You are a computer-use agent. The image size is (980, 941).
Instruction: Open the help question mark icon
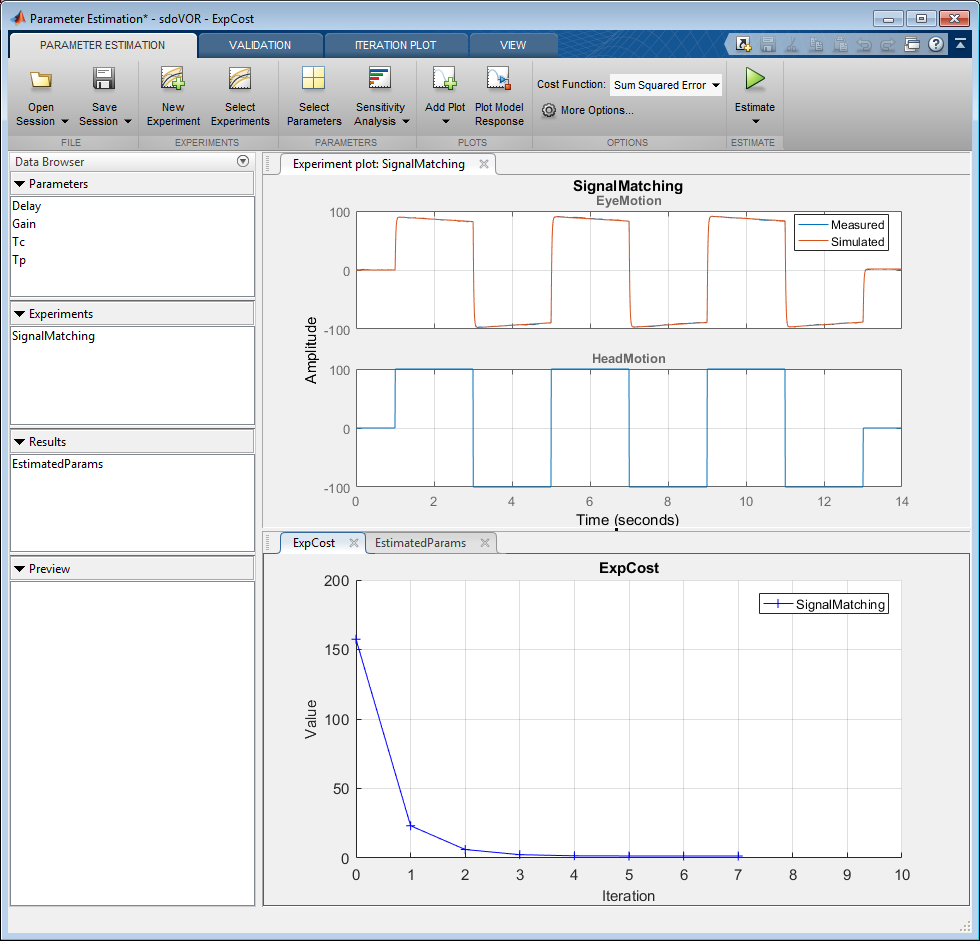tap(936, 44)
